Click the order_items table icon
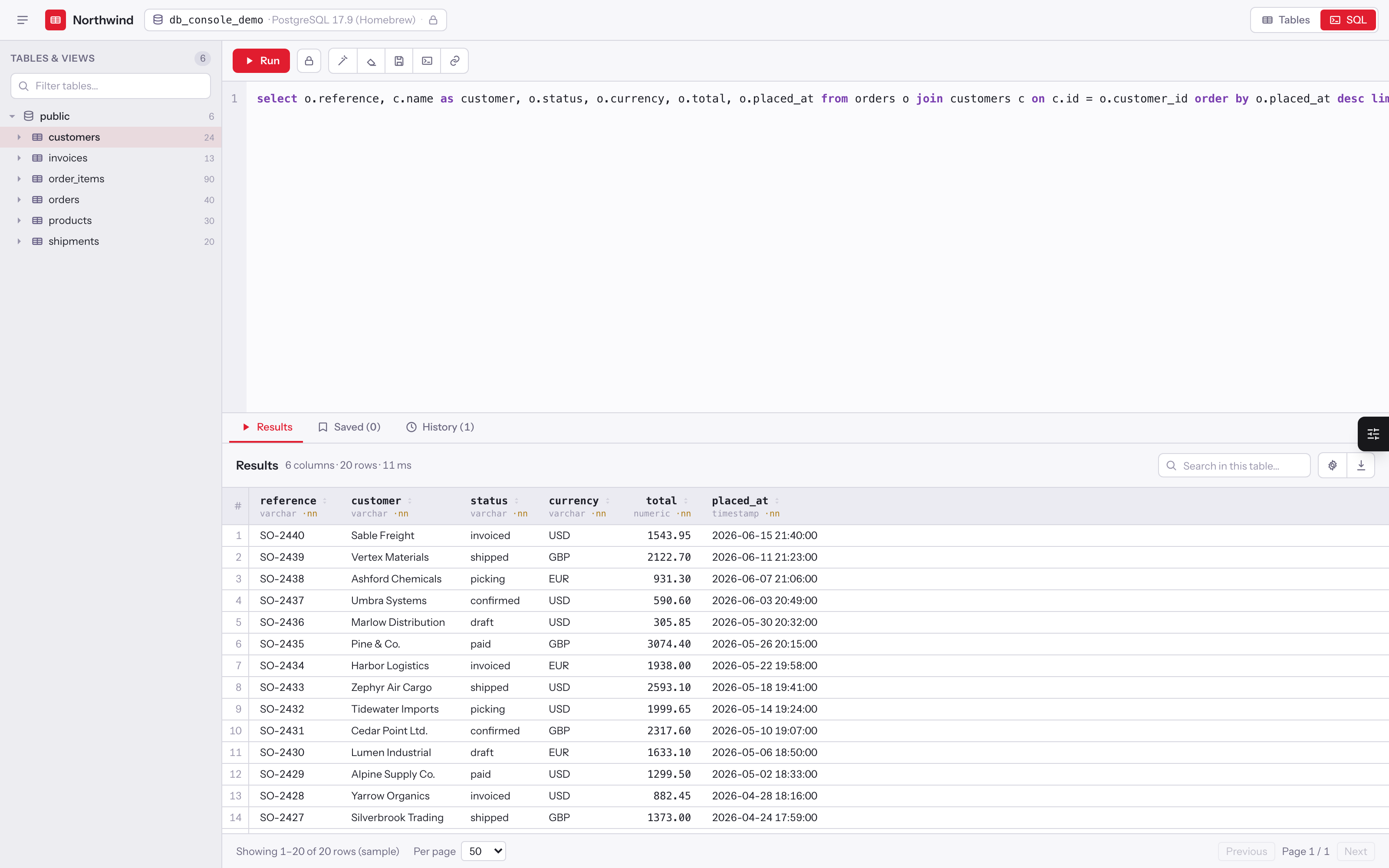Image resolution: width=1389 pixels, height=868 pixels. coord(37,179)
